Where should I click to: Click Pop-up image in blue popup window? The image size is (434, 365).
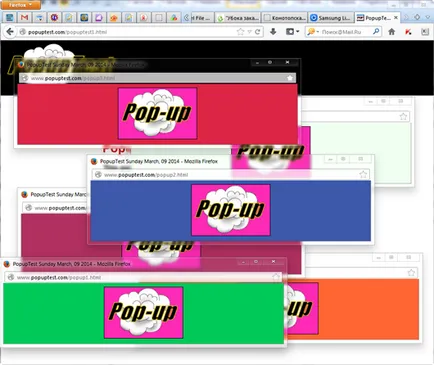(231, 210)
